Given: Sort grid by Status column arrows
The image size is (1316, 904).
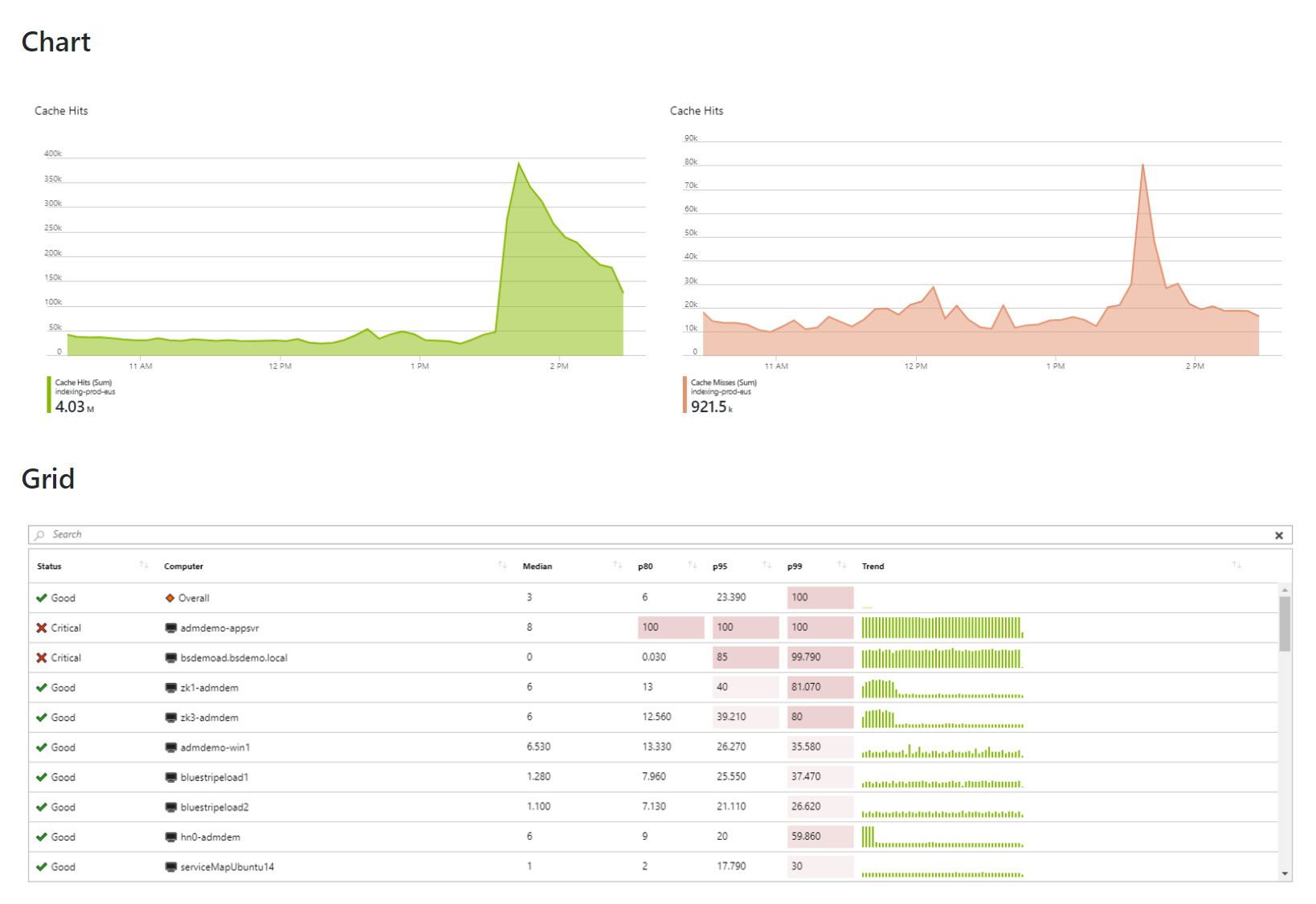Looking at the screenshot, I should coord(144,565).
